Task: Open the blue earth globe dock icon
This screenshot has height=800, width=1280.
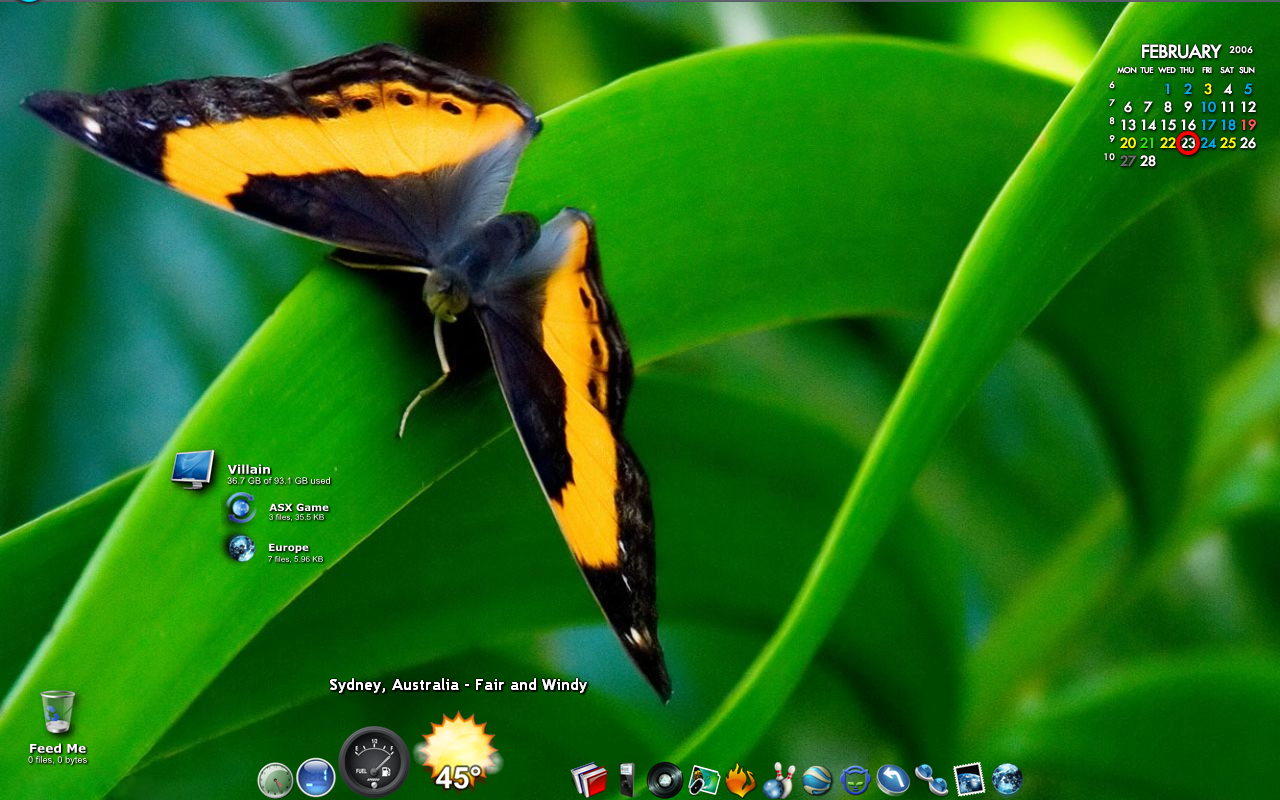Action: [1007, 779]
